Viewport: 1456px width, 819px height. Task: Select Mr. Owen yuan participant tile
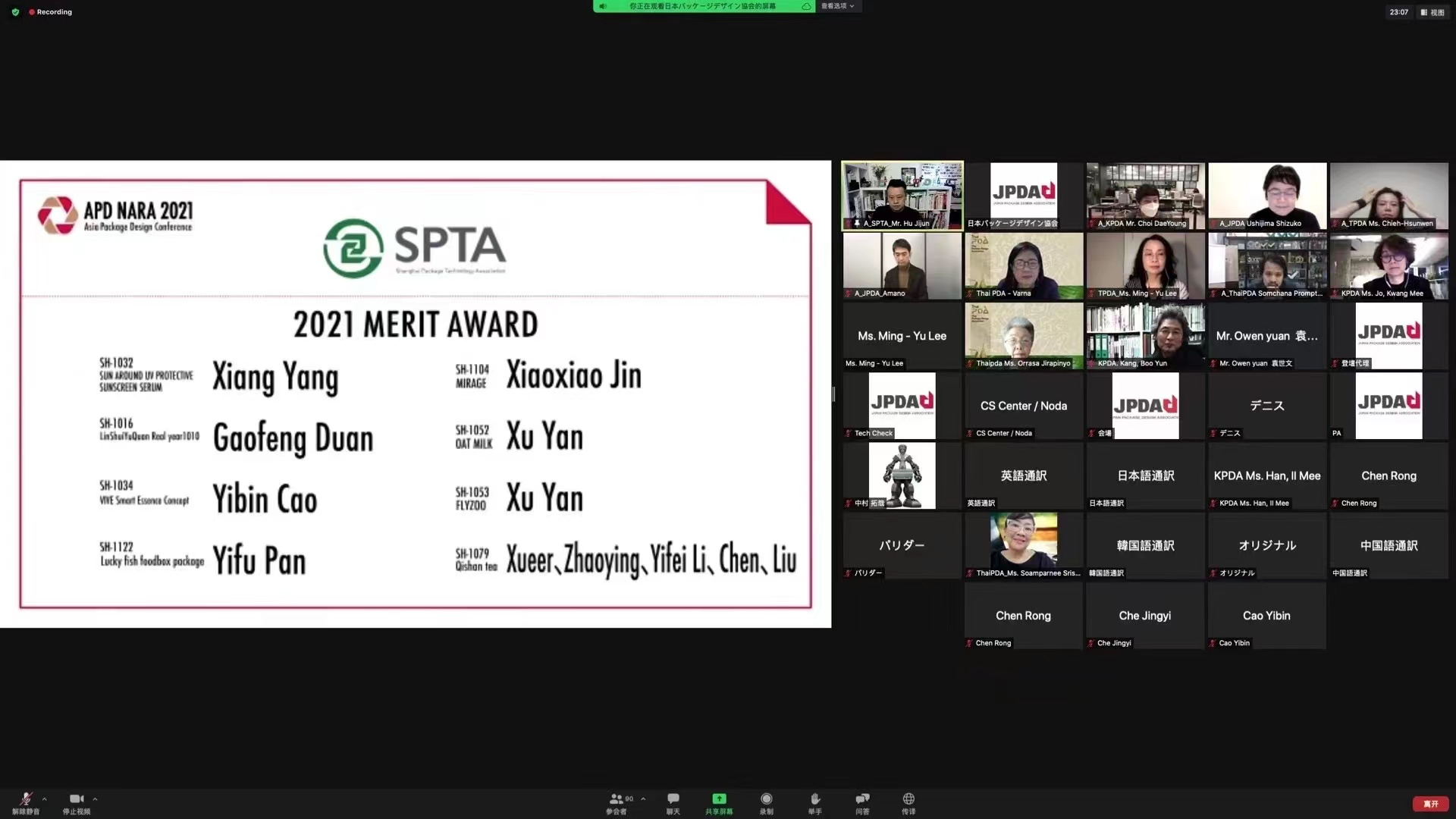pyautogui.click(x=1267, y=336)
